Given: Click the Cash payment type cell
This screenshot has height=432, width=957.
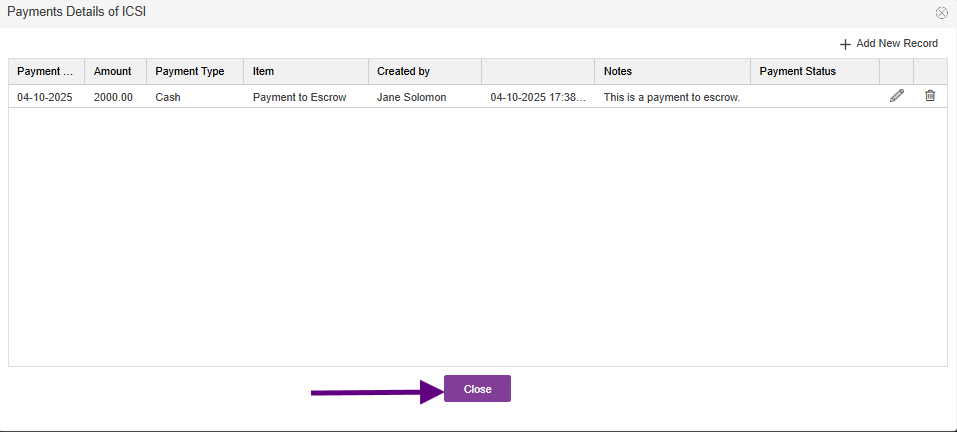Looking at the screenshot, I should (x=168, y=97).
